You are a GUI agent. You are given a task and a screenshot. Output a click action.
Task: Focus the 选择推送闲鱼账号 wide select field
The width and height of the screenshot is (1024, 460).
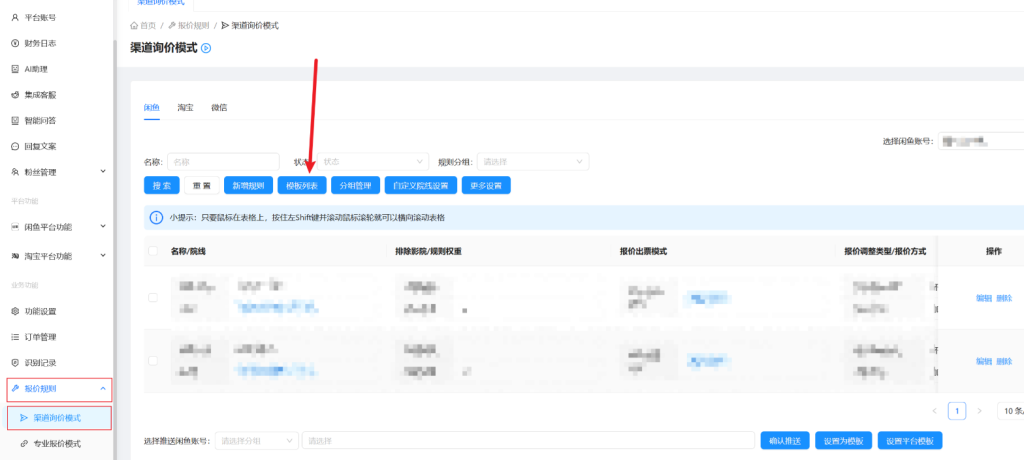pyautogui.click(x=528, y=441)
